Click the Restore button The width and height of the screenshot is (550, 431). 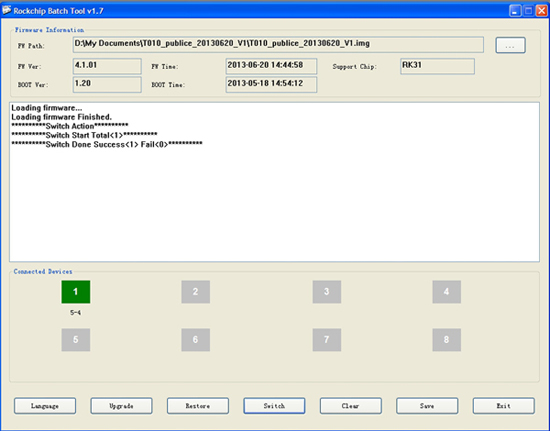tap(198, 406)
